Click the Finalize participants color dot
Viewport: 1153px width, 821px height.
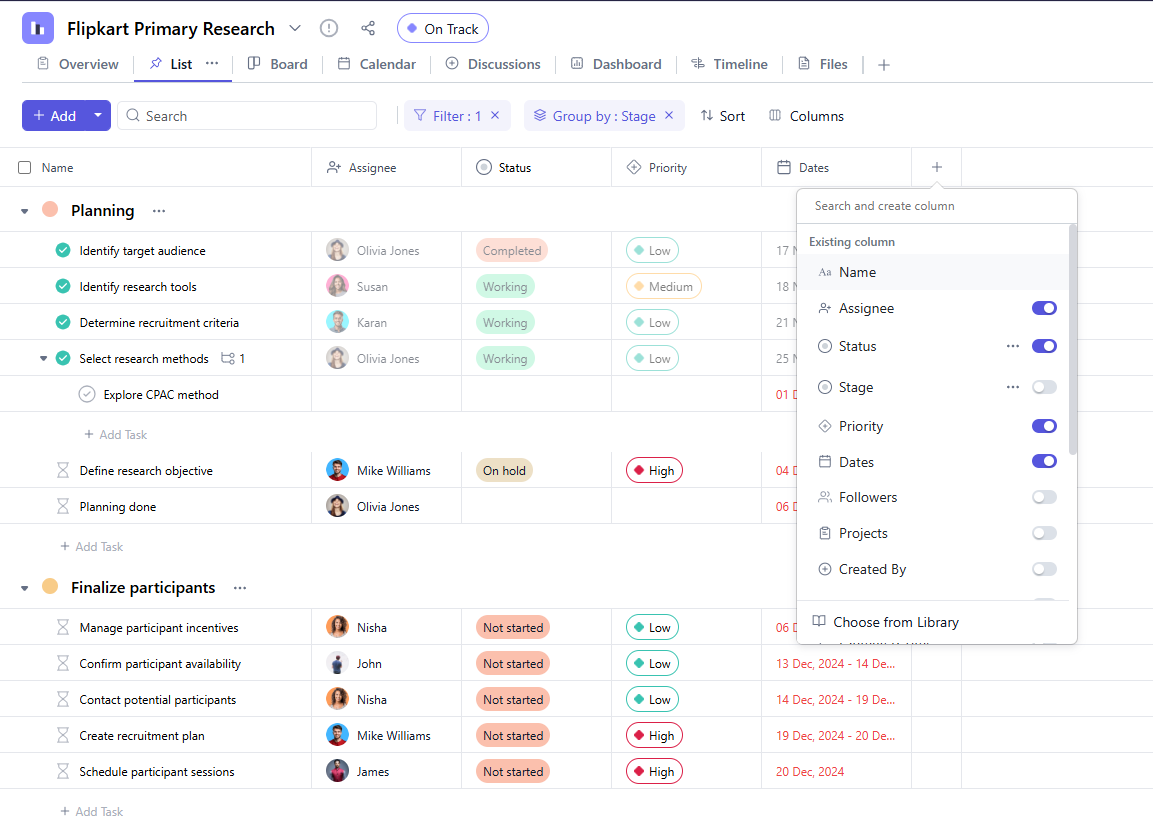tap(50, 586)
